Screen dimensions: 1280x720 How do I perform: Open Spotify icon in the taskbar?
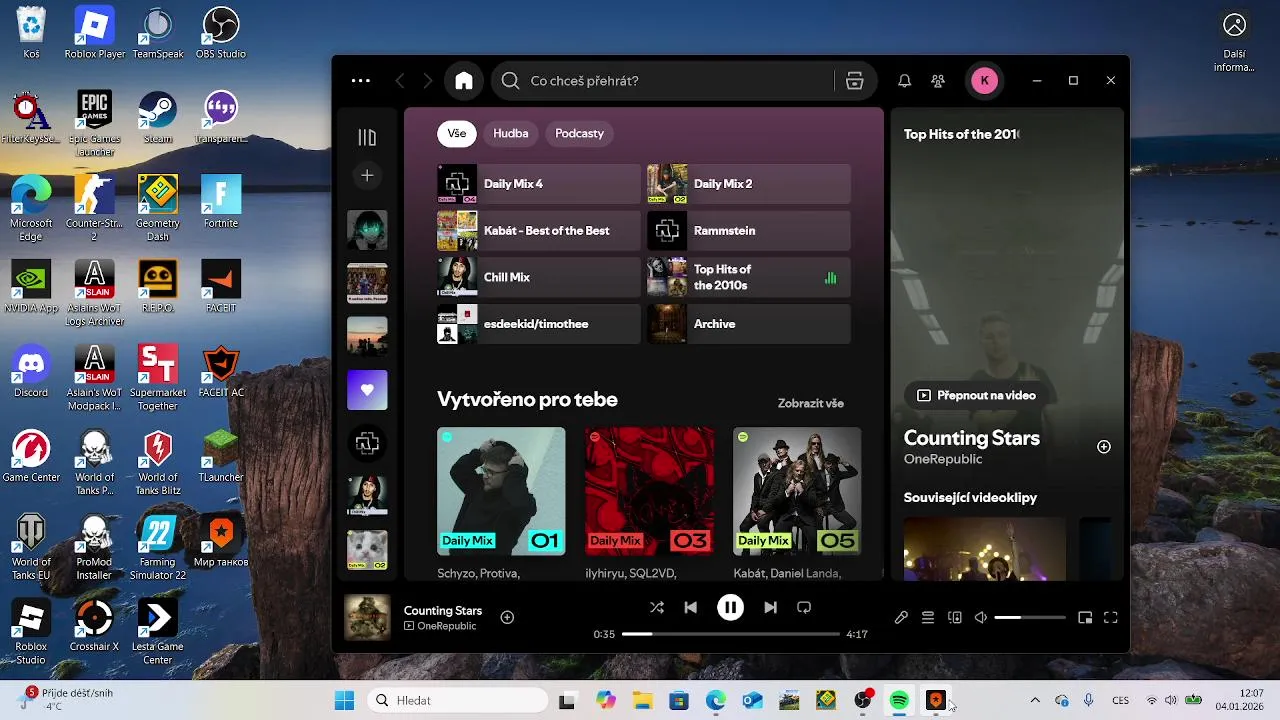(x=899, y=700)
